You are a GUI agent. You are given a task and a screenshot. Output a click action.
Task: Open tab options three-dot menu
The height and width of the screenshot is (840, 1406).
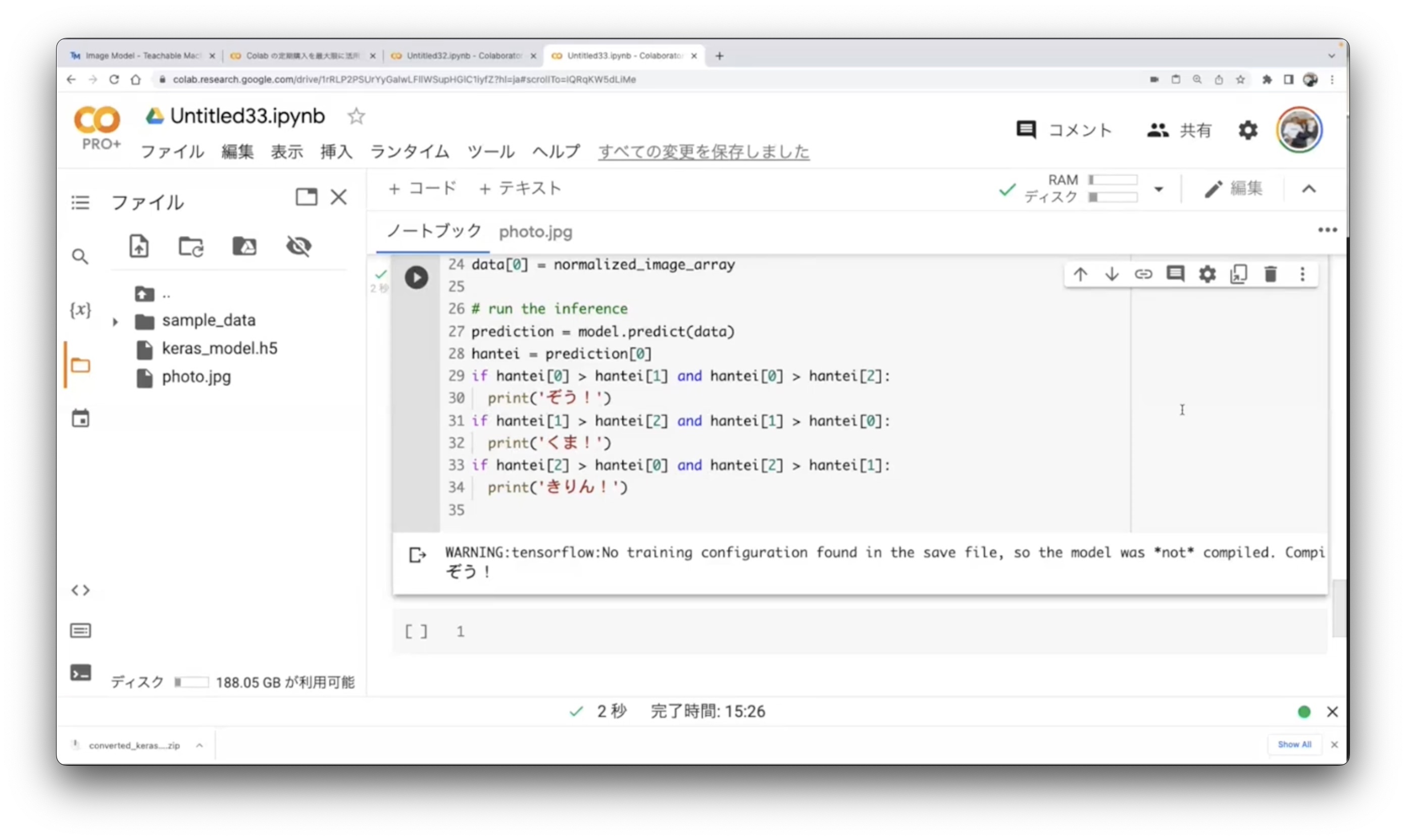click(1327, 230)
